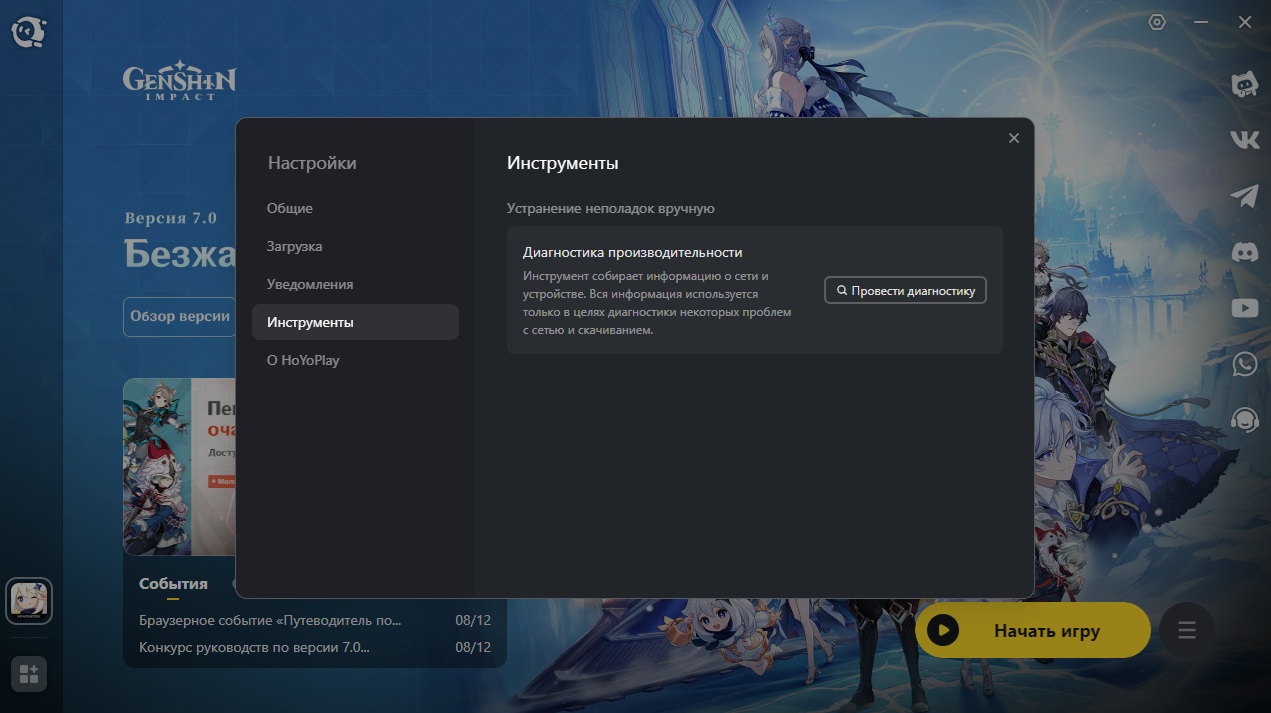Open the WhatsApp icon
Image resolution: width=1271 pixels, height=713 pixels.
[1245, 364]
